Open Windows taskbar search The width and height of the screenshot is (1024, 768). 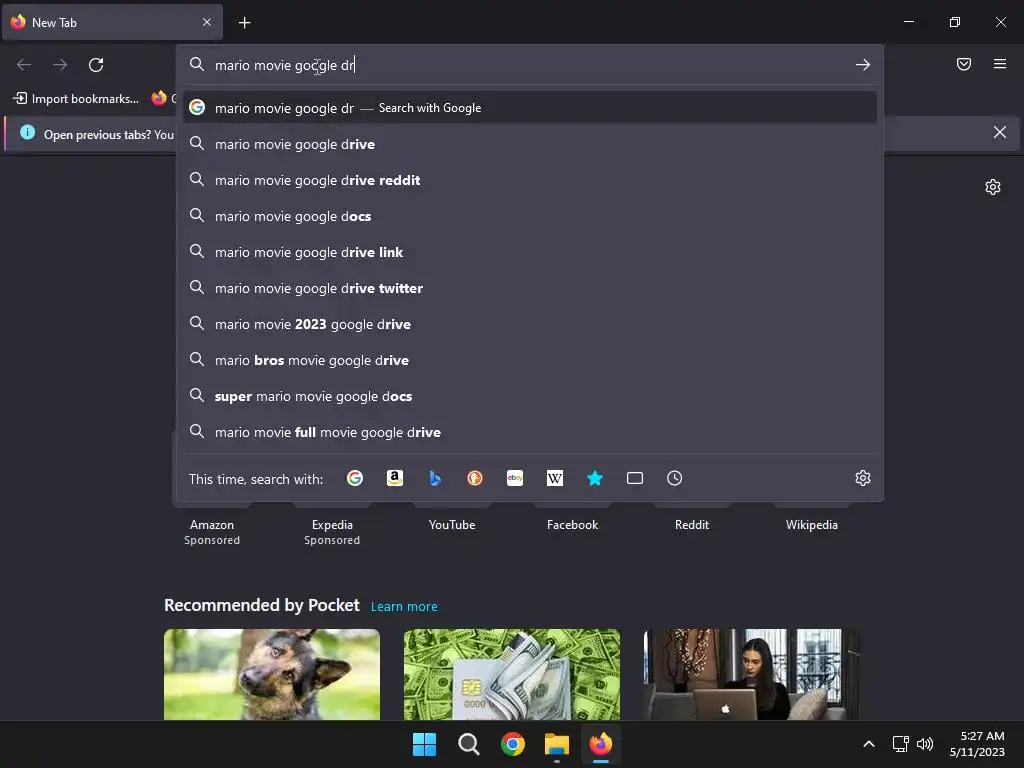(x=468, y=744)
